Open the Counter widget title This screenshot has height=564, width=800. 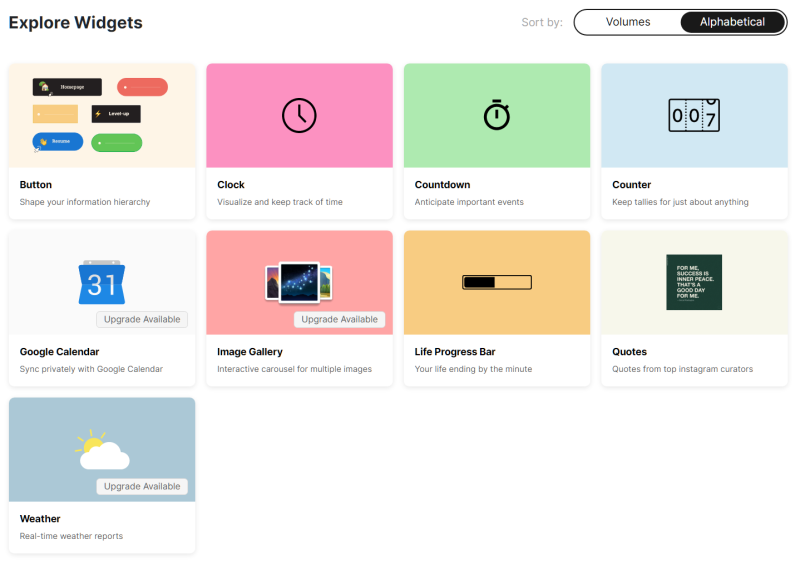[x=632, y=185]
